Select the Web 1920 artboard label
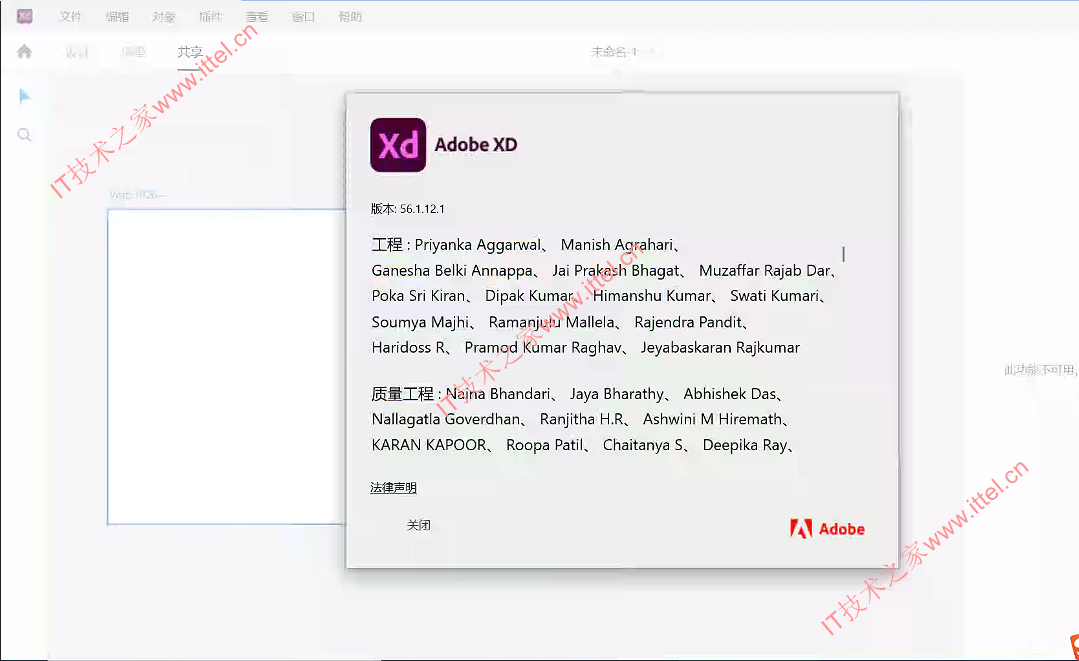This screenshot has height=661, width=1079. [136, 195]
